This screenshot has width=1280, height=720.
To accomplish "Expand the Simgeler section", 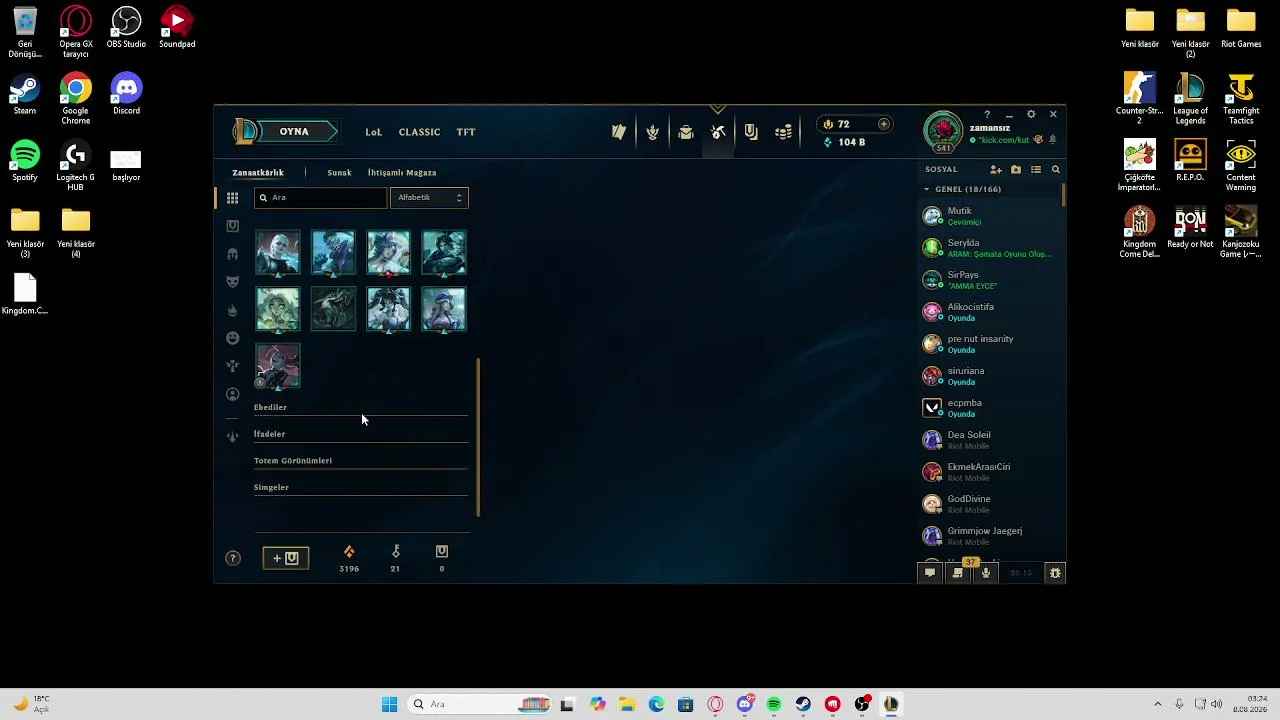I will click(x=361, y=488).
